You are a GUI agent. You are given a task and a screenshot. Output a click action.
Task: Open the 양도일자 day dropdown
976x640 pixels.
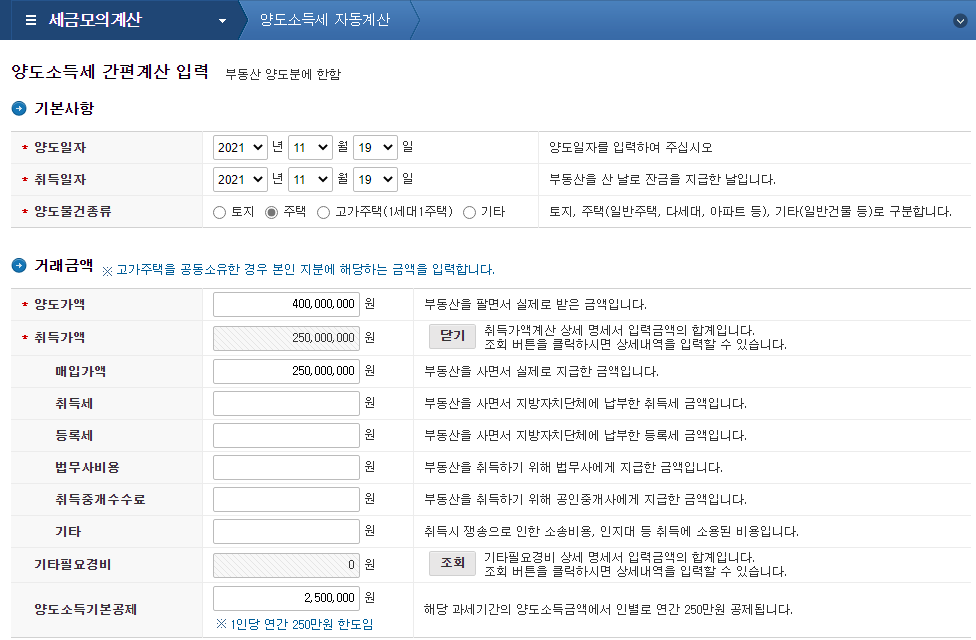(x=375, y=148)
